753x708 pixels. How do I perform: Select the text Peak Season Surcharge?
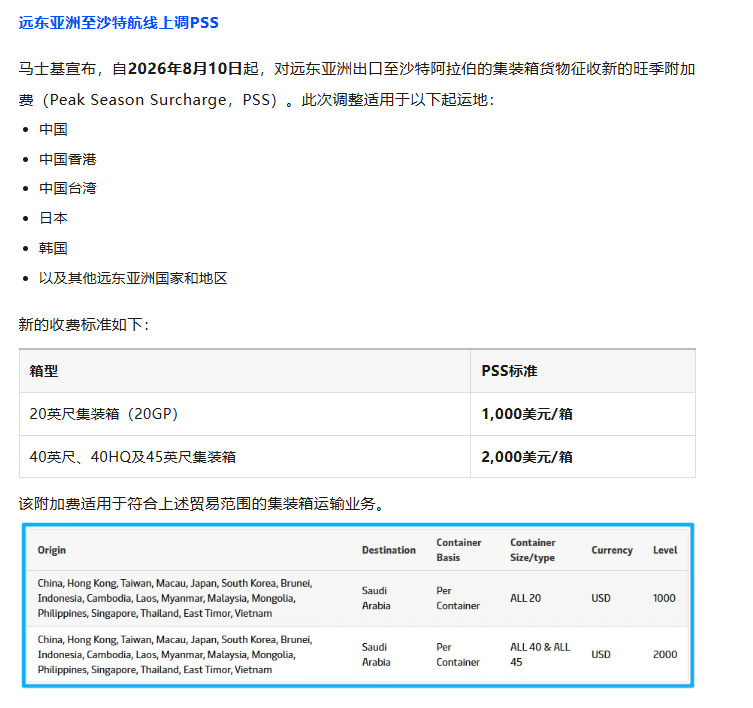tap(137, 100)
